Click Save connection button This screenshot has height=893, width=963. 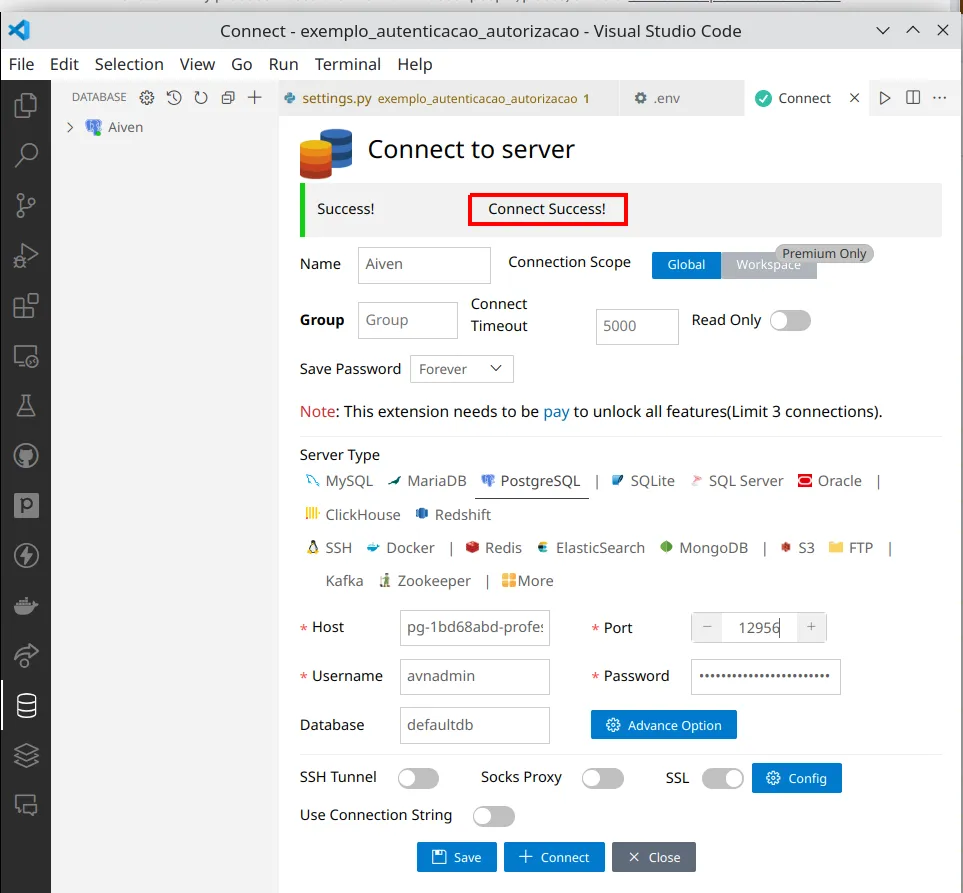click(456, 857)
